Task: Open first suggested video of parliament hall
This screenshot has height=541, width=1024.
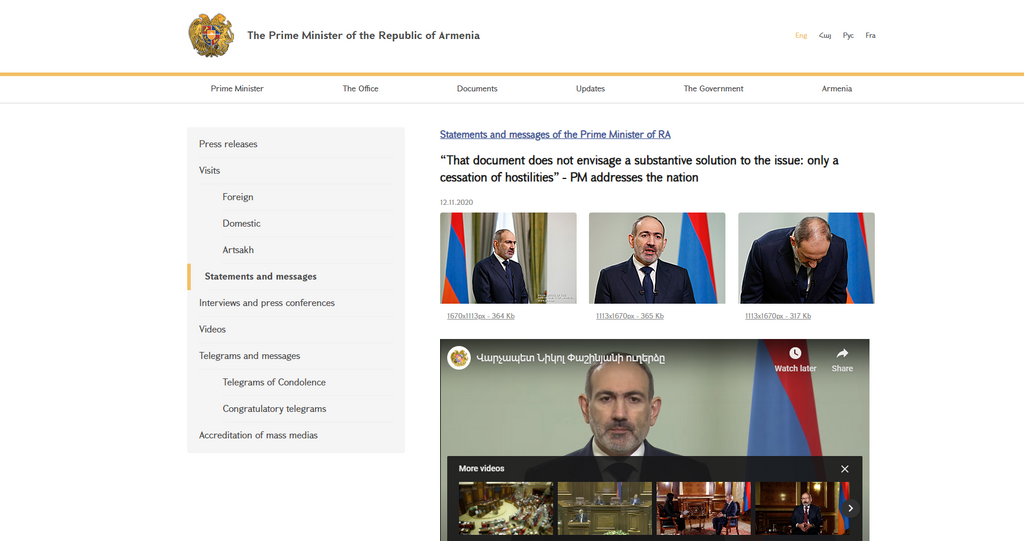Action: click(505, 508)
